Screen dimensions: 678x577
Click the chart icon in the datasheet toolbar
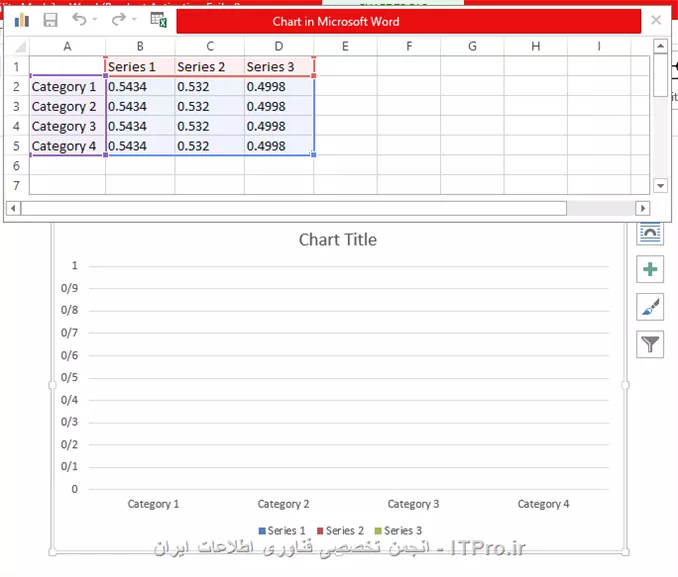21,20
